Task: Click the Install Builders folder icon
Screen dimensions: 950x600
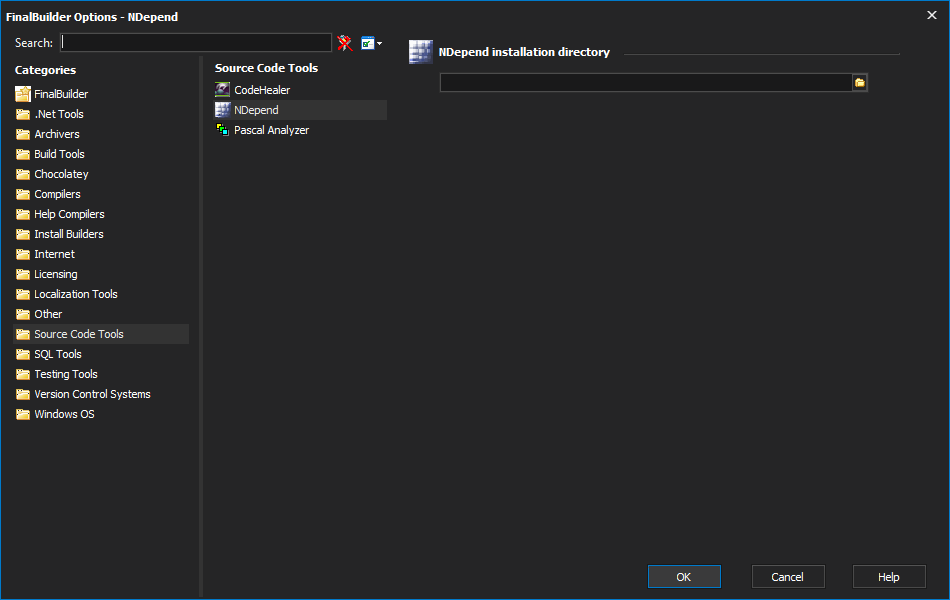Action: click(23, 234)
